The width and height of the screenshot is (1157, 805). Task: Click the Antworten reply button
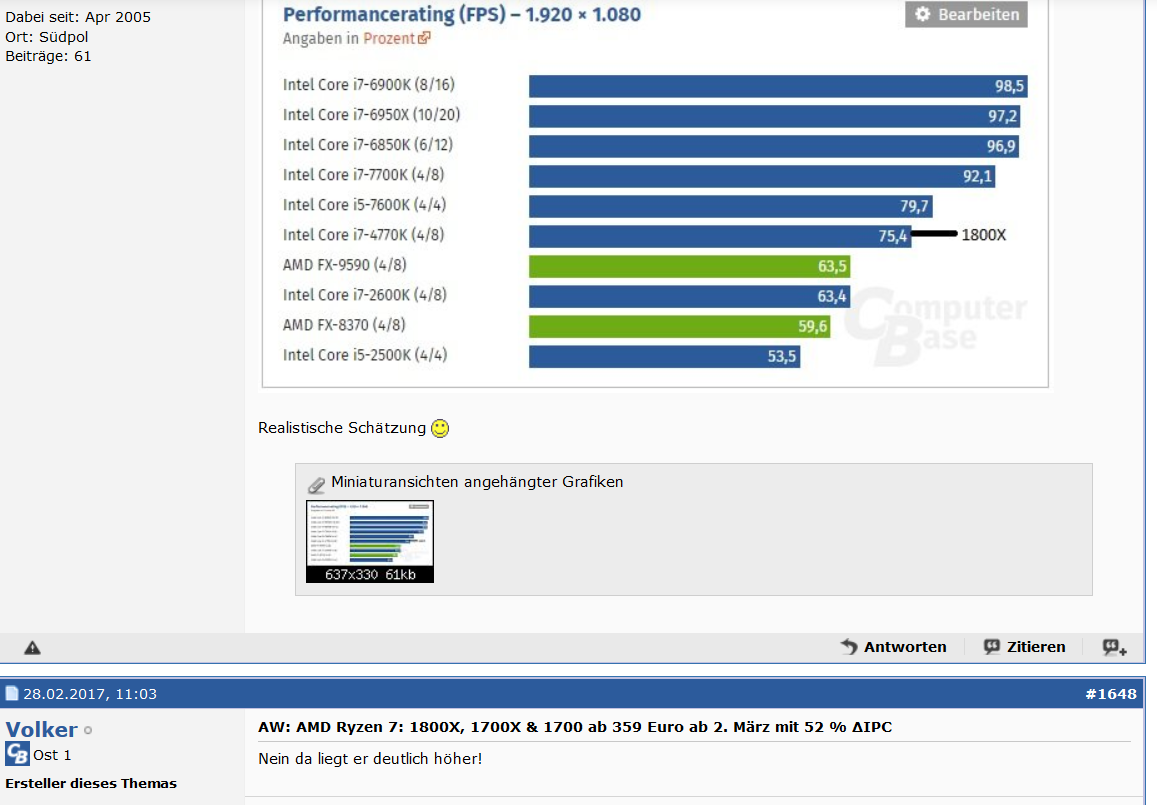pos(893,647)
